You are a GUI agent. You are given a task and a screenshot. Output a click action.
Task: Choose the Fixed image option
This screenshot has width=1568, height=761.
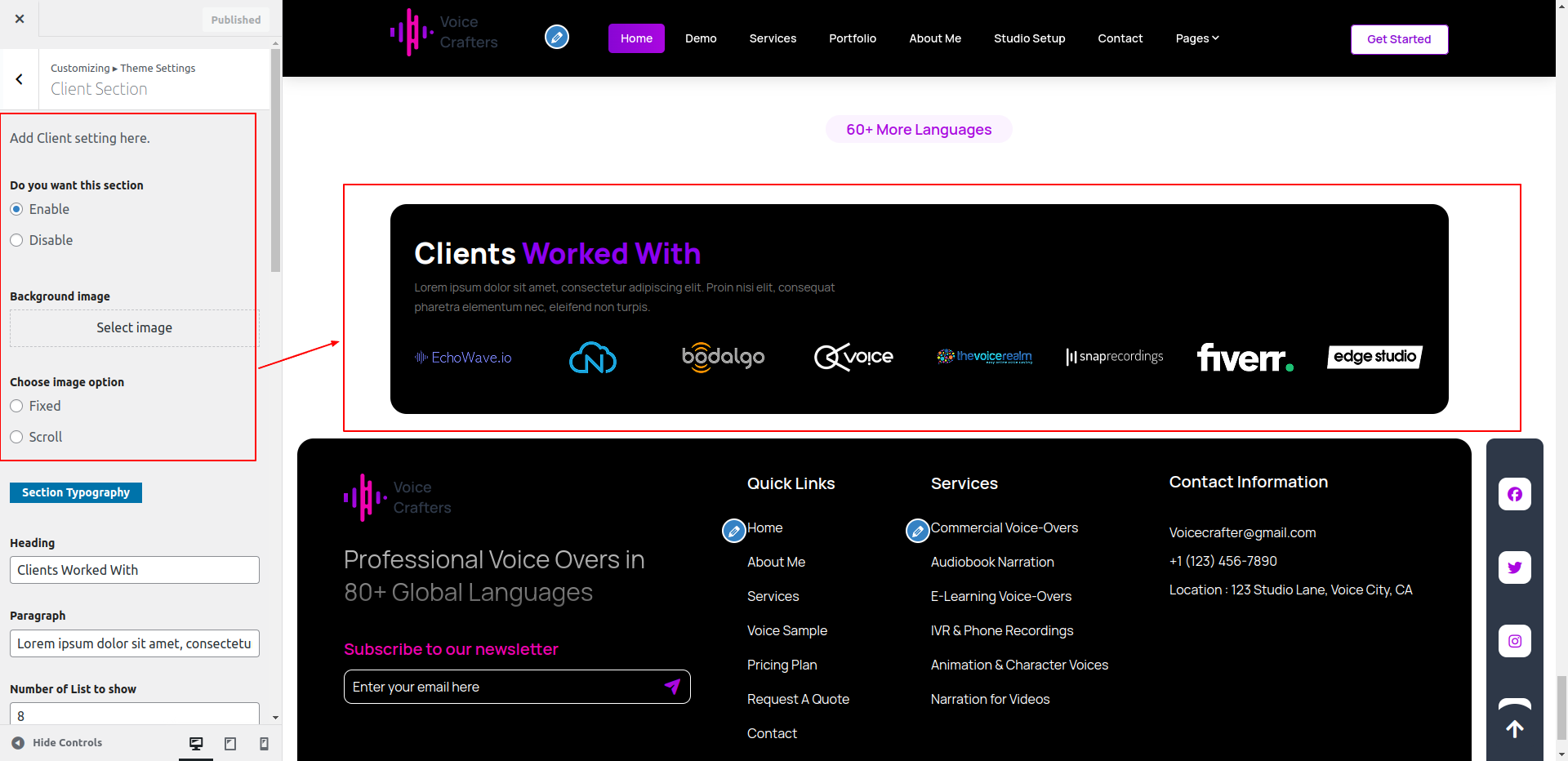[16, 406]
